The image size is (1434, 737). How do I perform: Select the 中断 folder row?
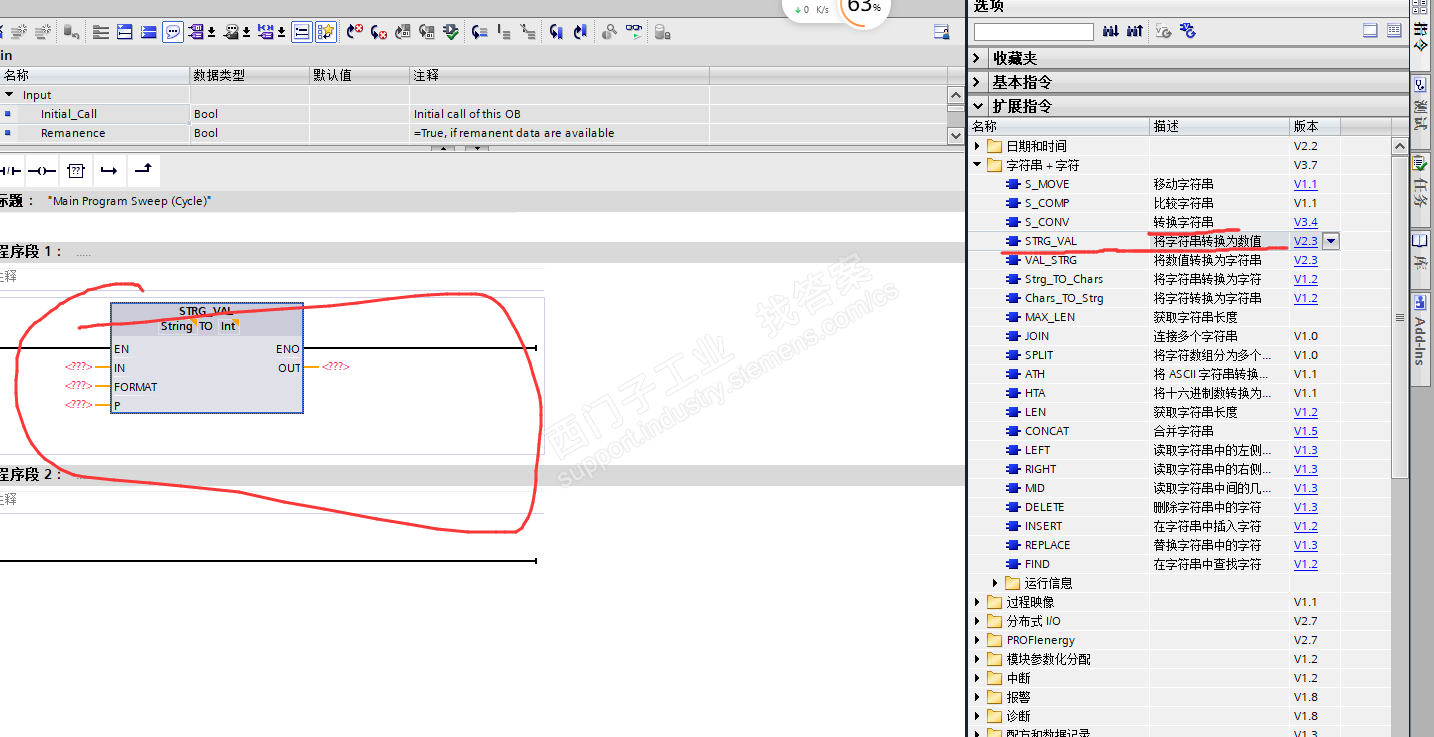pos(1180,678)
